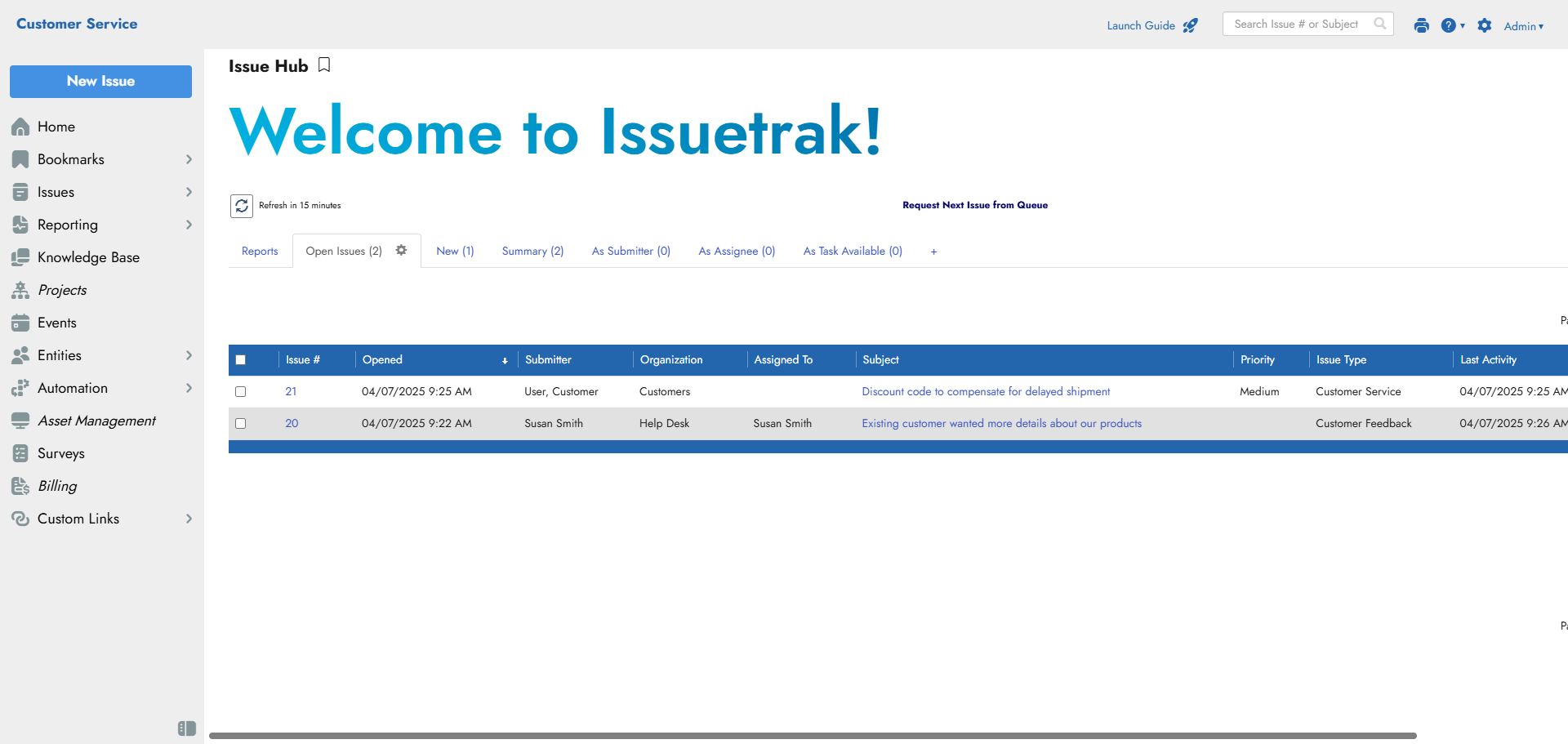Expand the Bookmarks submenu chevron

189,159
